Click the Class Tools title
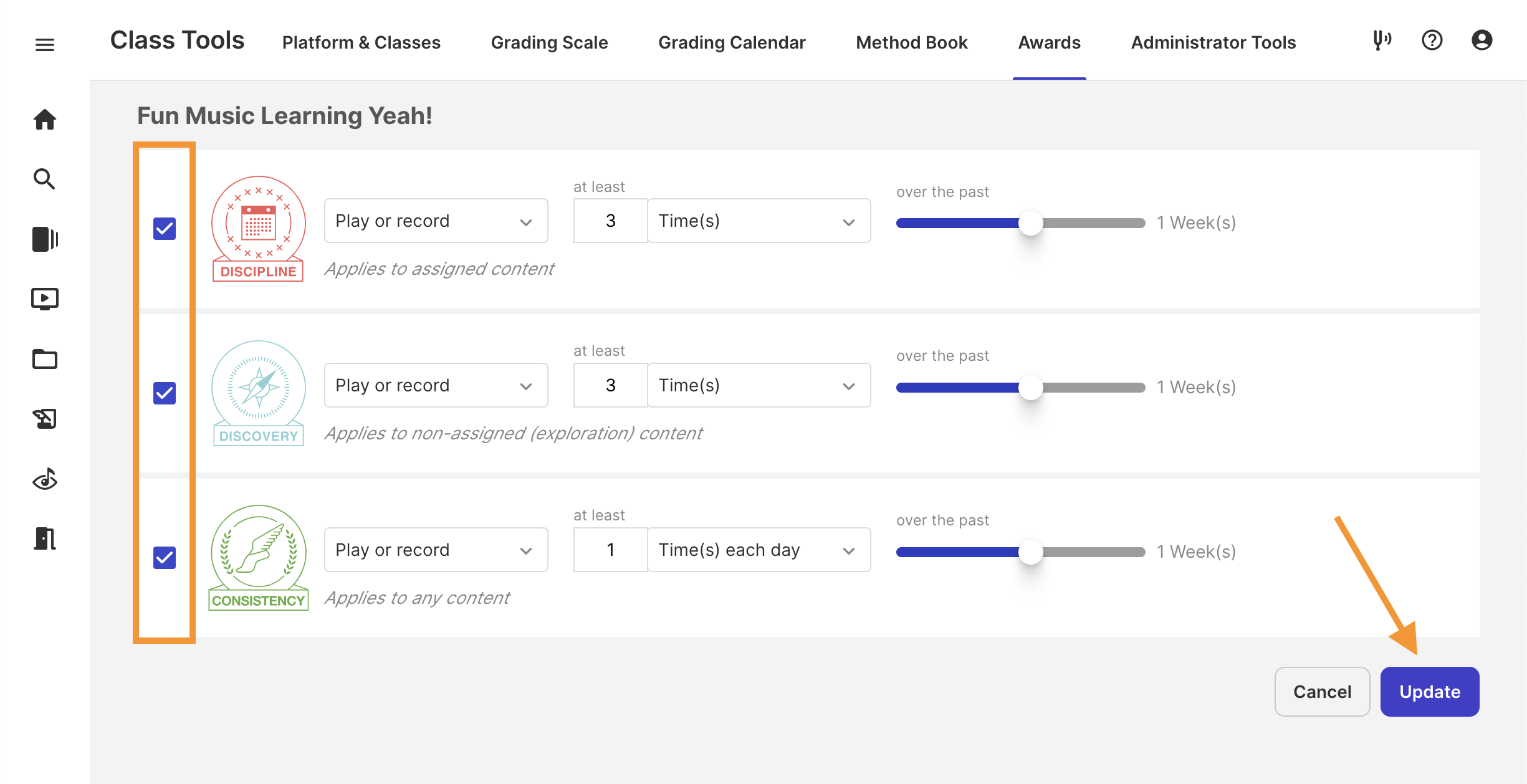Screen dimensions: 1527x784 178,41
